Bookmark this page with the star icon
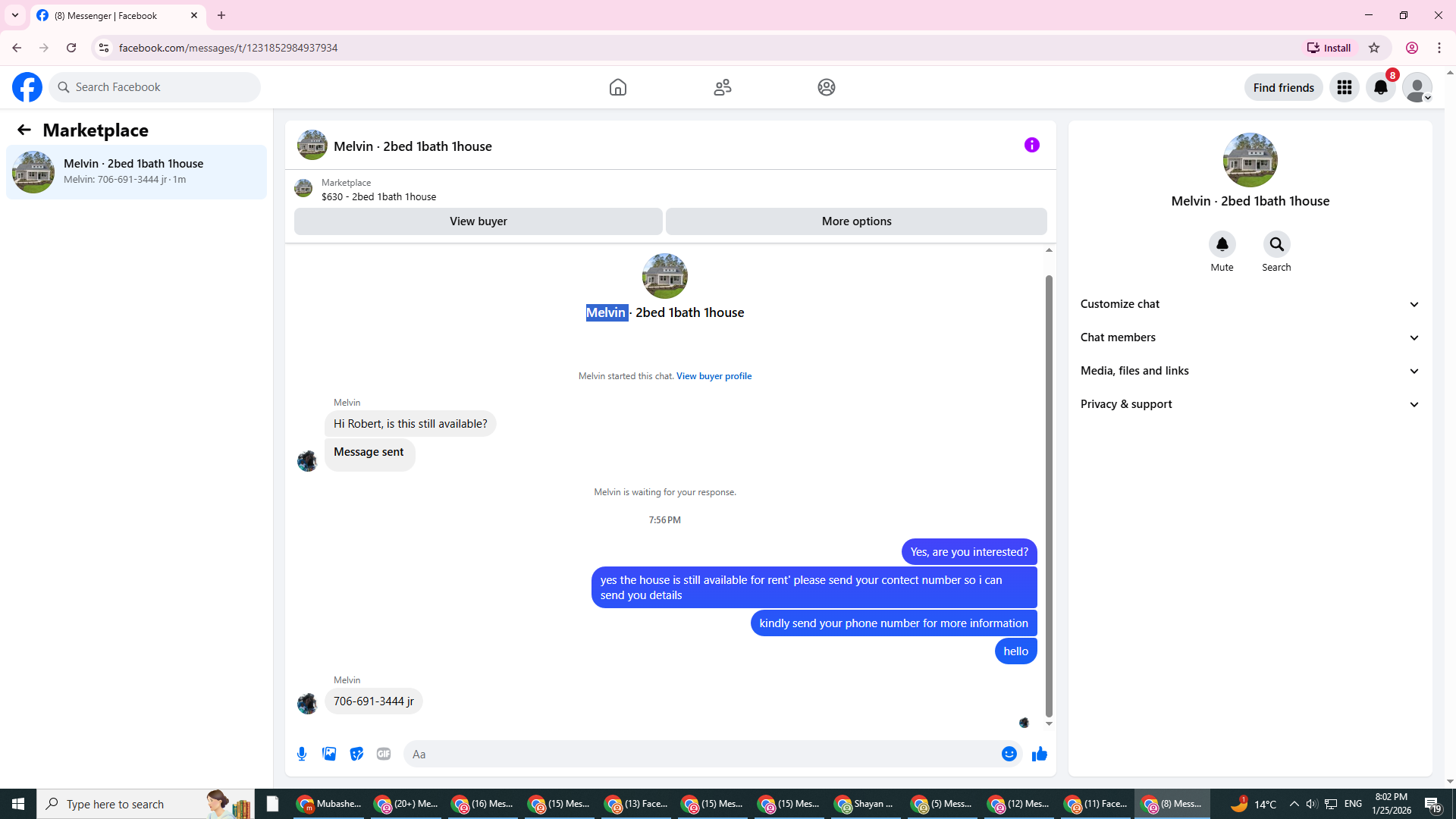1456x819 pixels. 1374,48
